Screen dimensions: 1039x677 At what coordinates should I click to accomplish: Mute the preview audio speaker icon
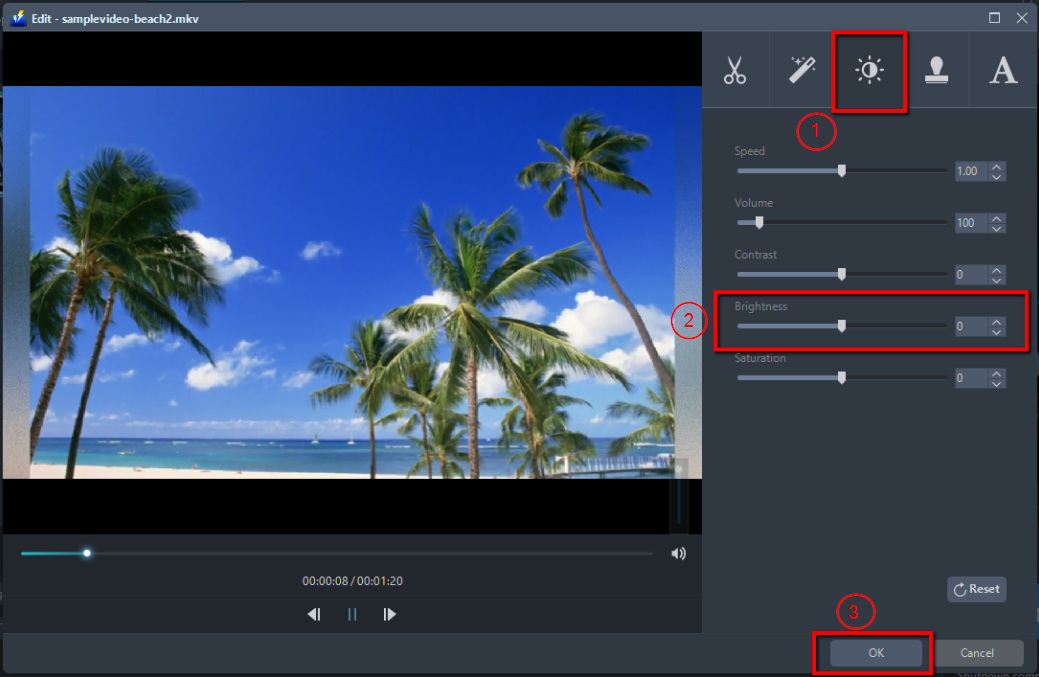tap(679, 552)
